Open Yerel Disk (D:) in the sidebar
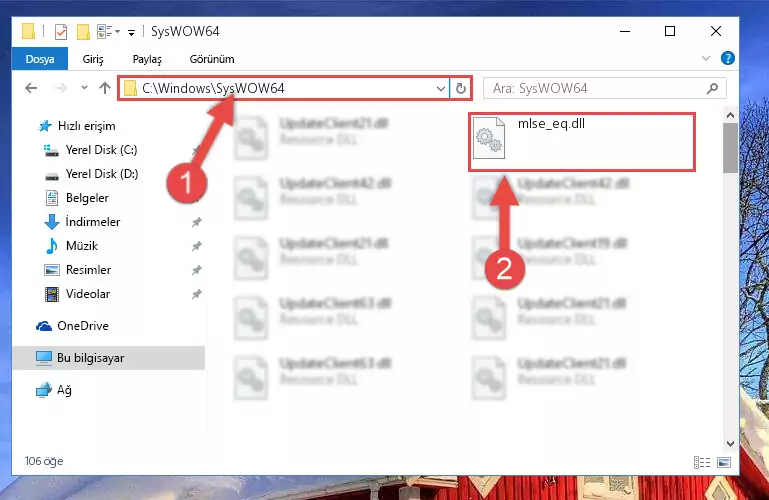Screen dimensions: 769x500 coord(102,174)
